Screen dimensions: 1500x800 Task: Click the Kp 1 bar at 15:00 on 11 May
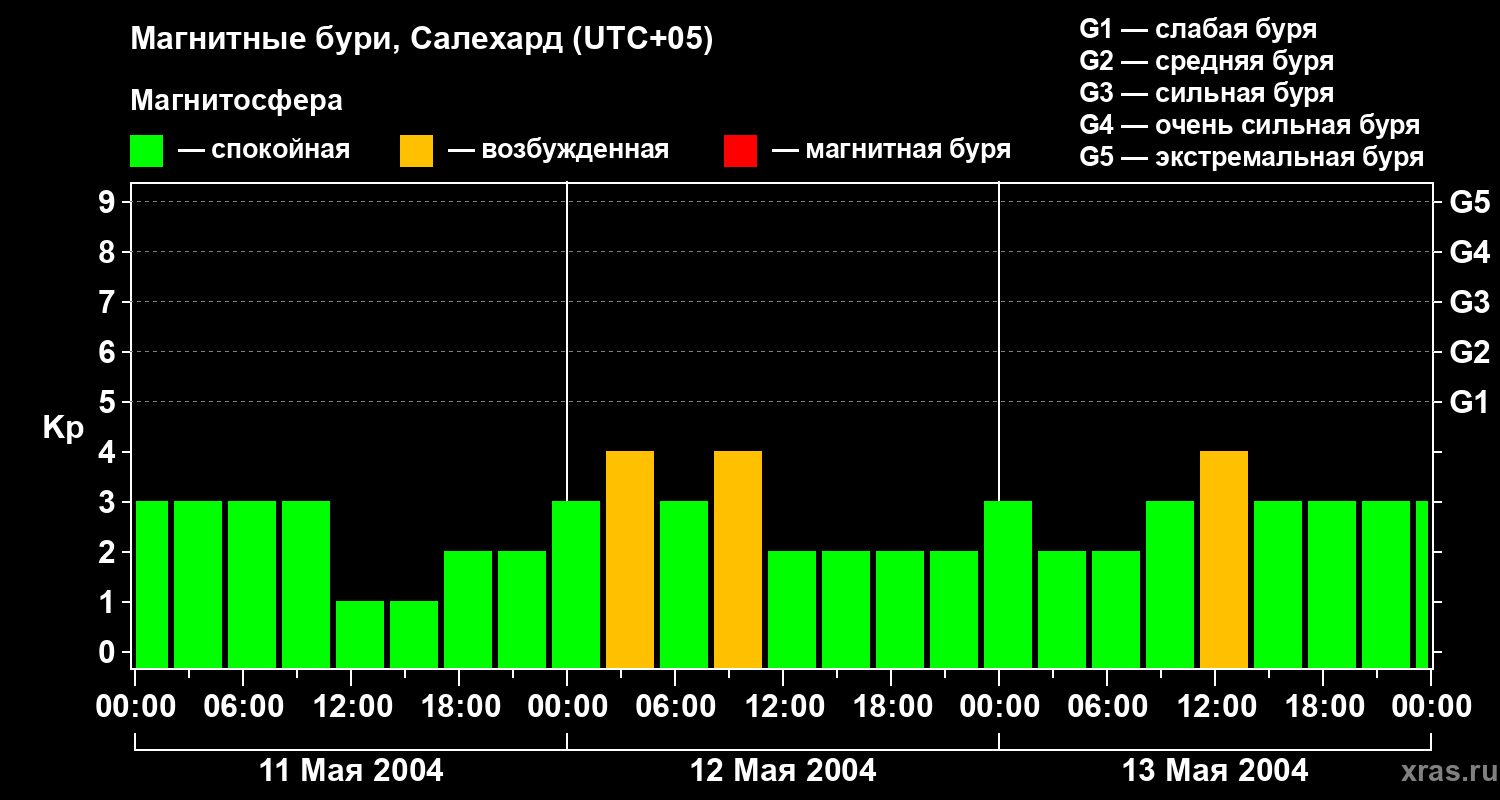[414, 635]
